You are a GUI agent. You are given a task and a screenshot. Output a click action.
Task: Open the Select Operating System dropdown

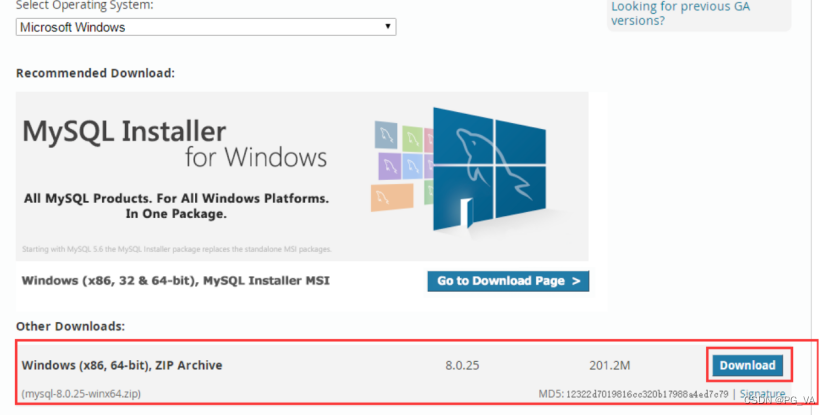[x=206, y=27]
